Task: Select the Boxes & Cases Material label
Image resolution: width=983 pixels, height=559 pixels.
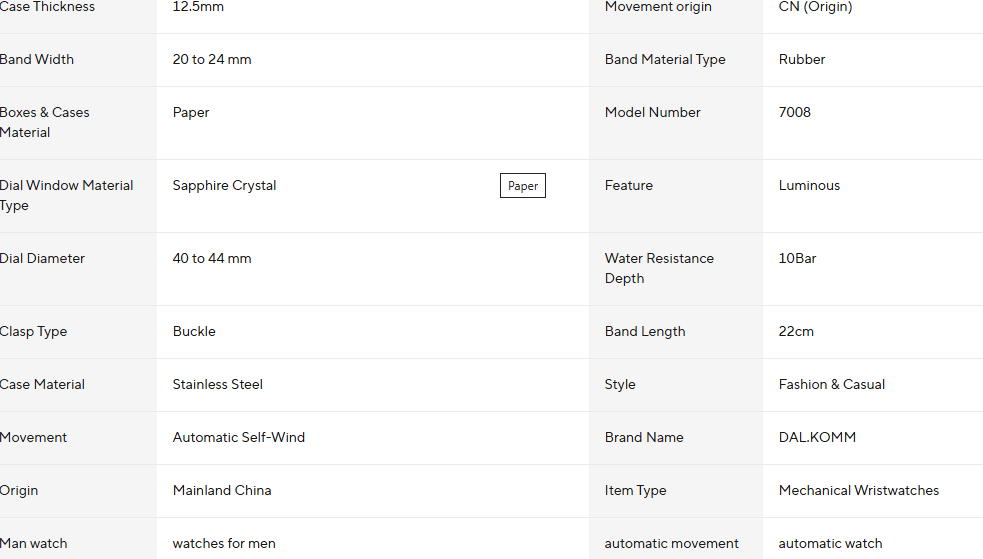Action: click(45, 122)
